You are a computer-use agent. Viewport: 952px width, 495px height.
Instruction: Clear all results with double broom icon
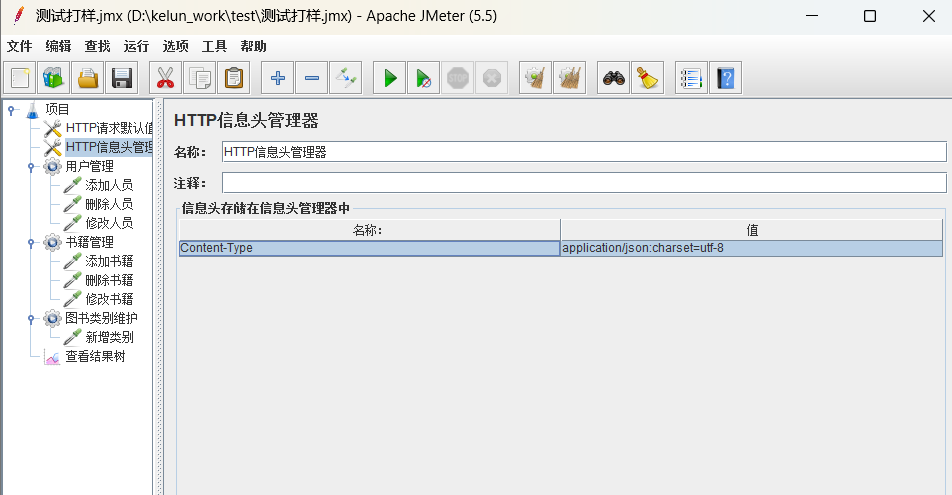[570, 78]
